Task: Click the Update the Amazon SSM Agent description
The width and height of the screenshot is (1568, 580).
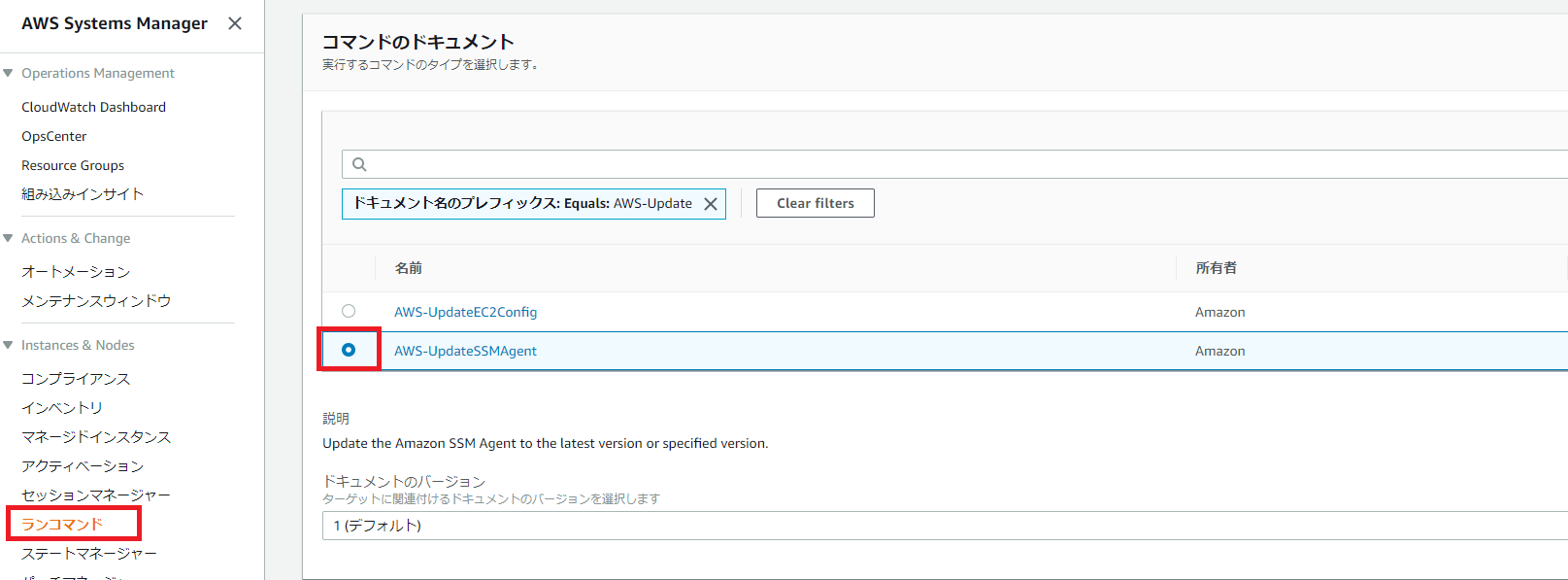Action: click(545, 443)
